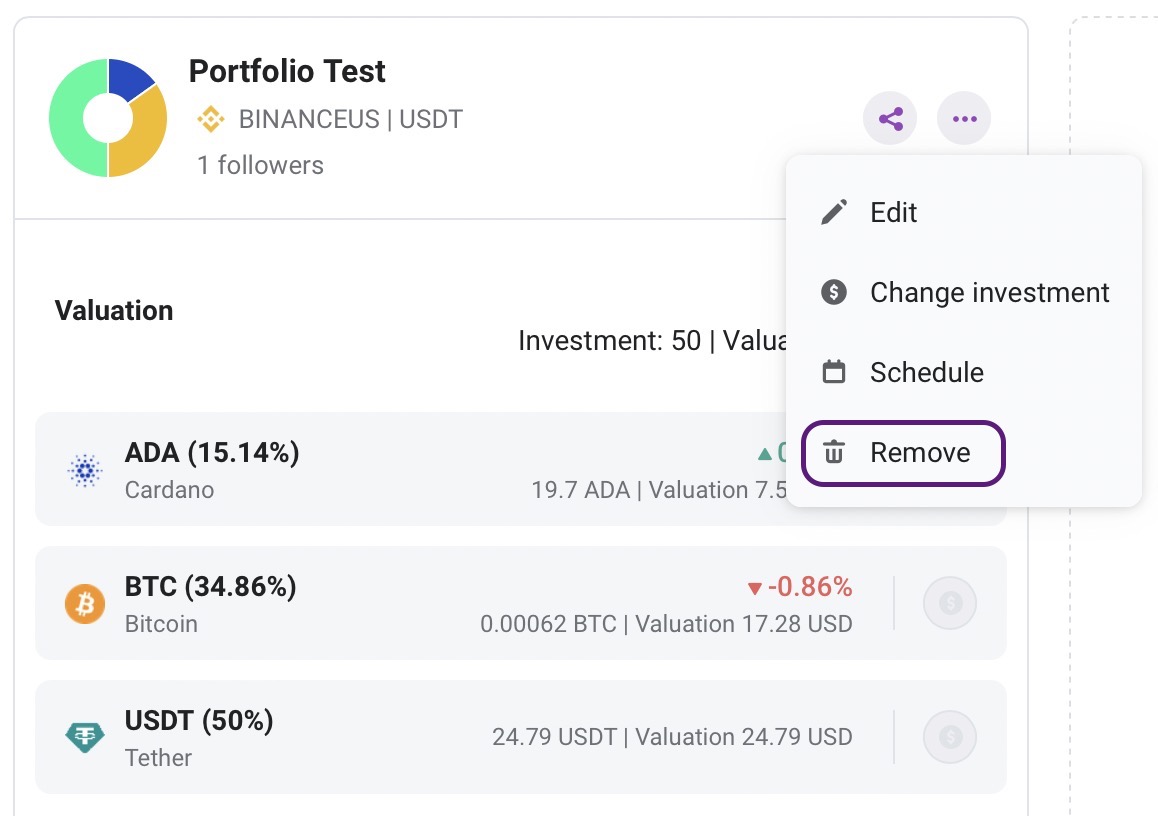Click Remove in the options menu

click(x=903, y=453)
